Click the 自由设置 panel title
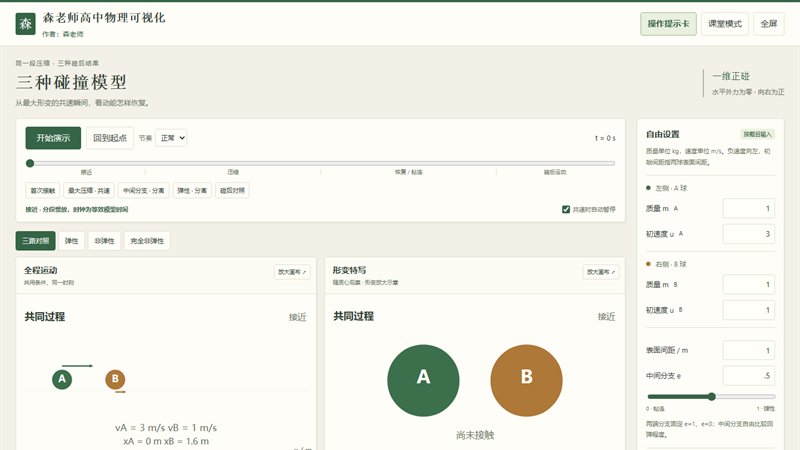800x450 pixels. tap(663, 134)
